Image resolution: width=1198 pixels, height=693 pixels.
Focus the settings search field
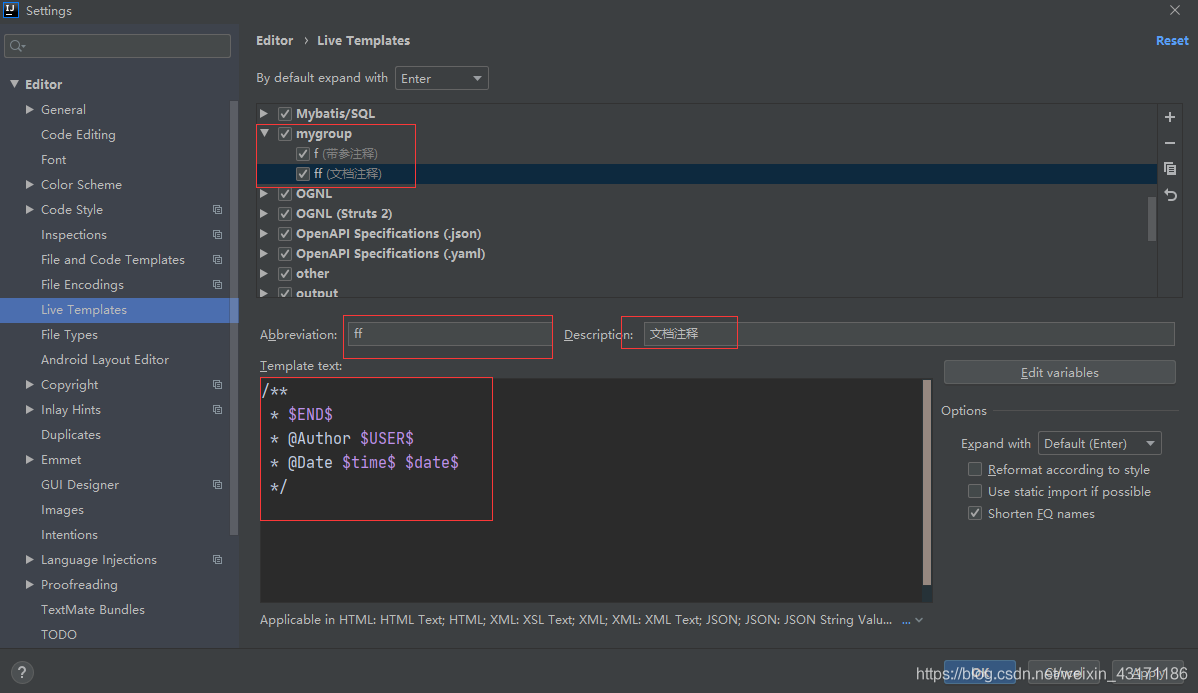118,46
